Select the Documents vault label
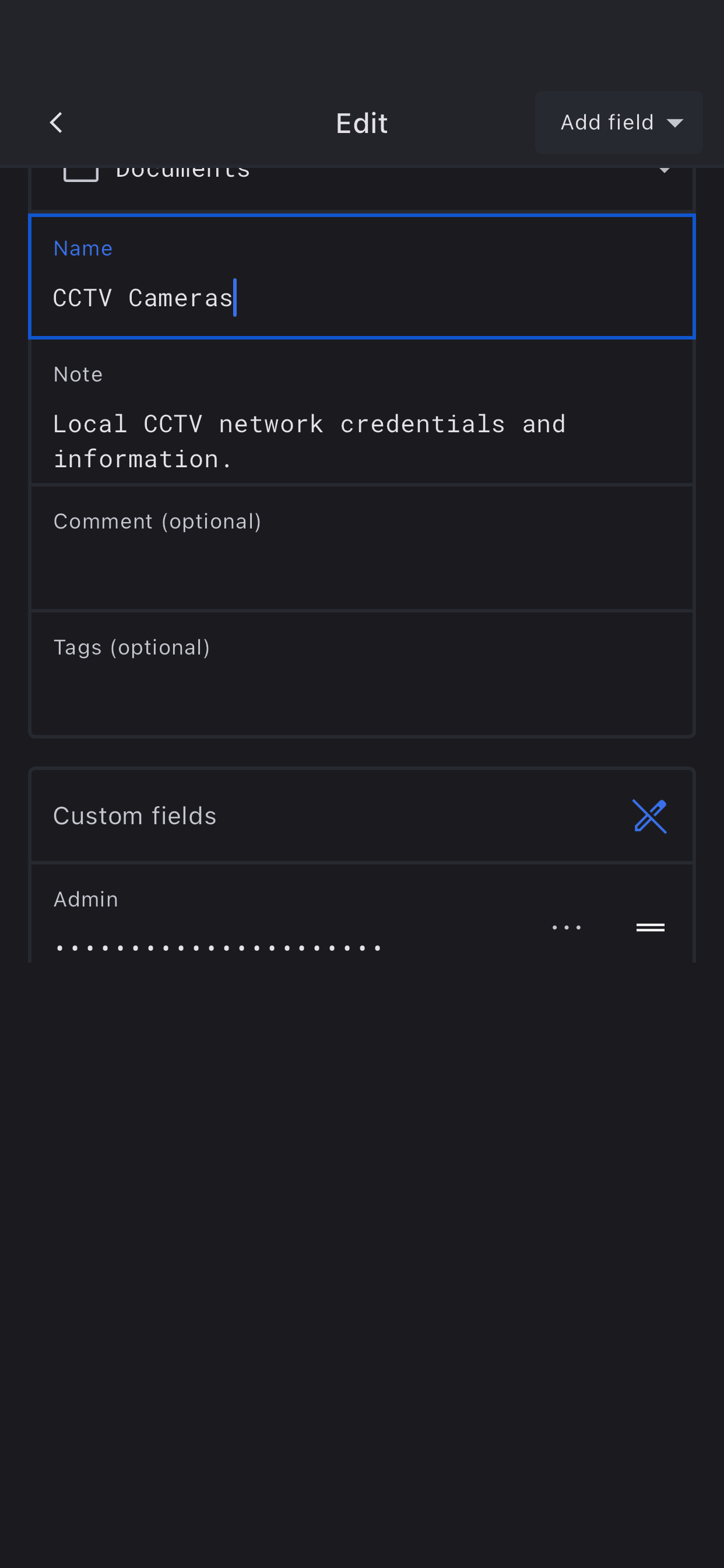The width and height of the screenshot is (724, 1568). point(182,173)
